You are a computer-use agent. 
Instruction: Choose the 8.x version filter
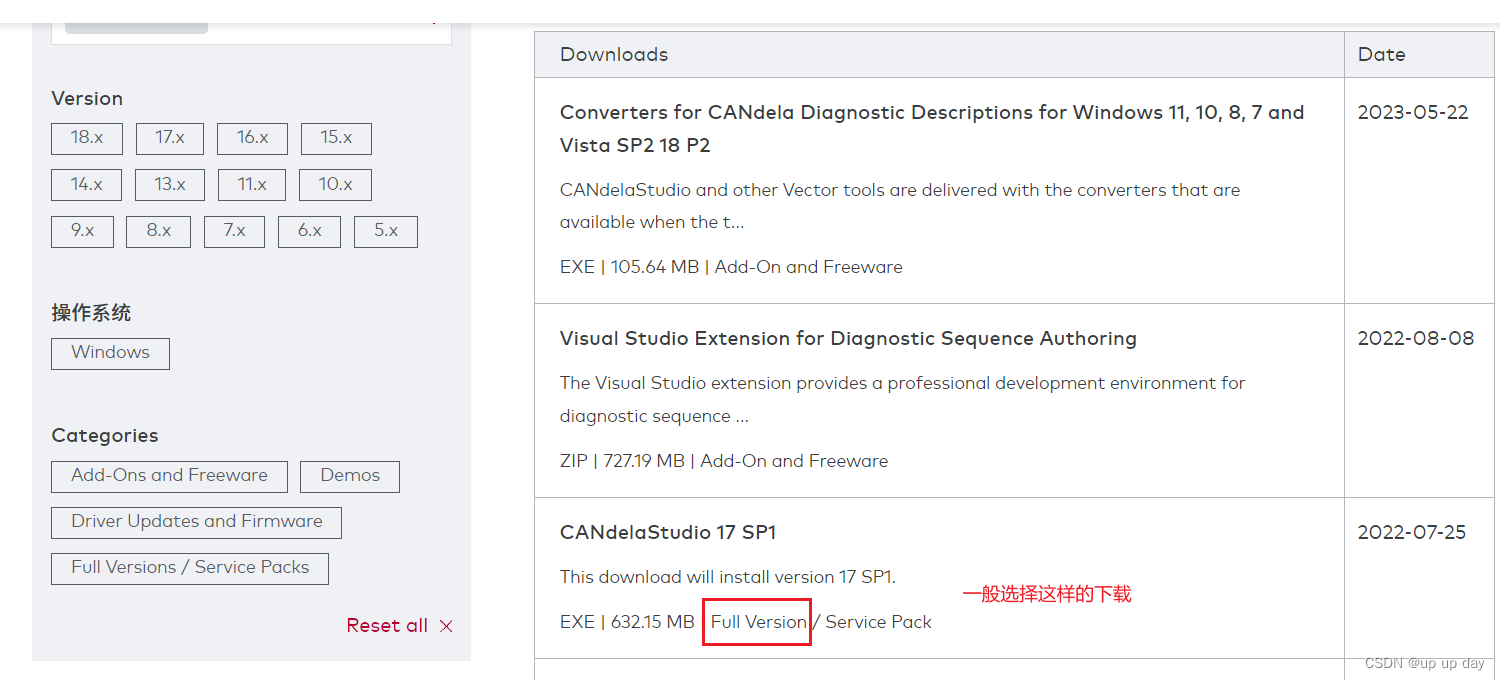tap(159, 231)
